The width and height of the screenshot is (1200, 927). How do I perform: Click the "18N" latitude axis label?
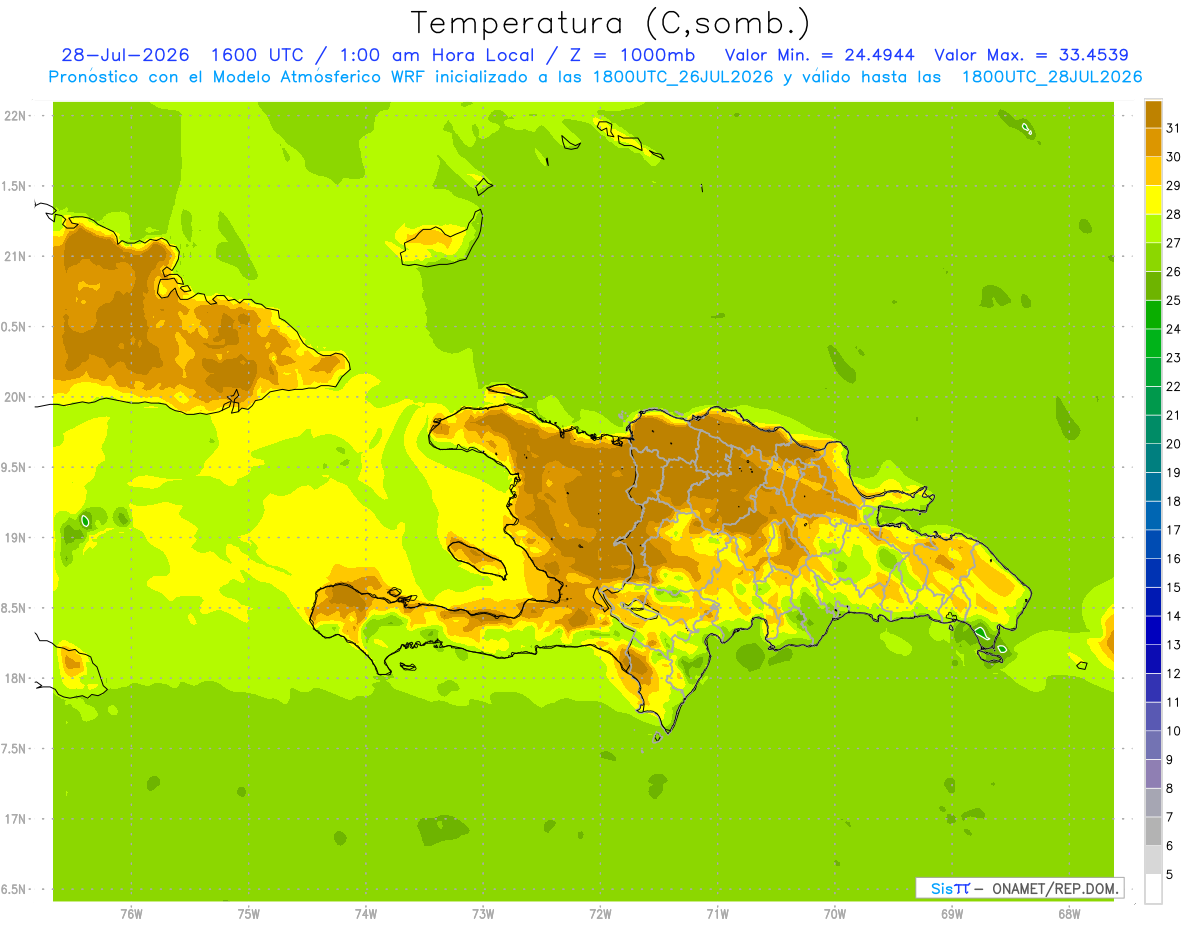(x=15, y=678)
